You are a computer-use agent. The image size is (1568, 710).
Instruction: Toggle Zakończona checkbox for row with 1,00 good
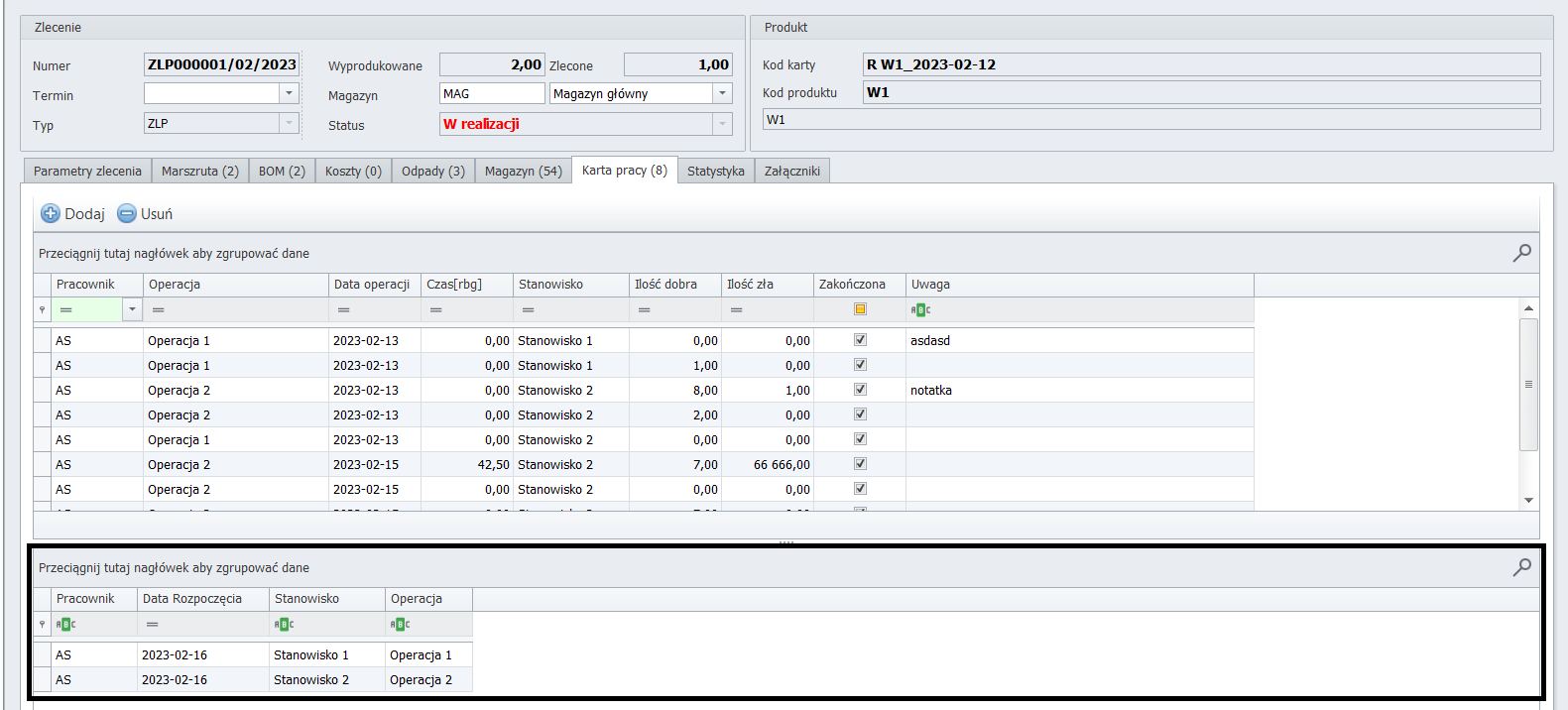coord(860,364)
